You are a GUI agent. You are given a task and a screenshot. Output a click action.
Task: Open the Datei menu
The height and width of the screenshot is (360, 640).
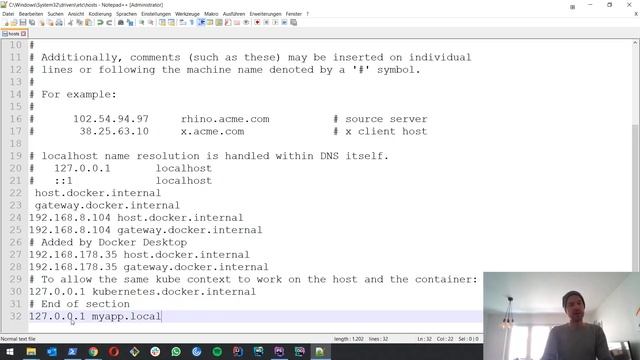[8, 14]
